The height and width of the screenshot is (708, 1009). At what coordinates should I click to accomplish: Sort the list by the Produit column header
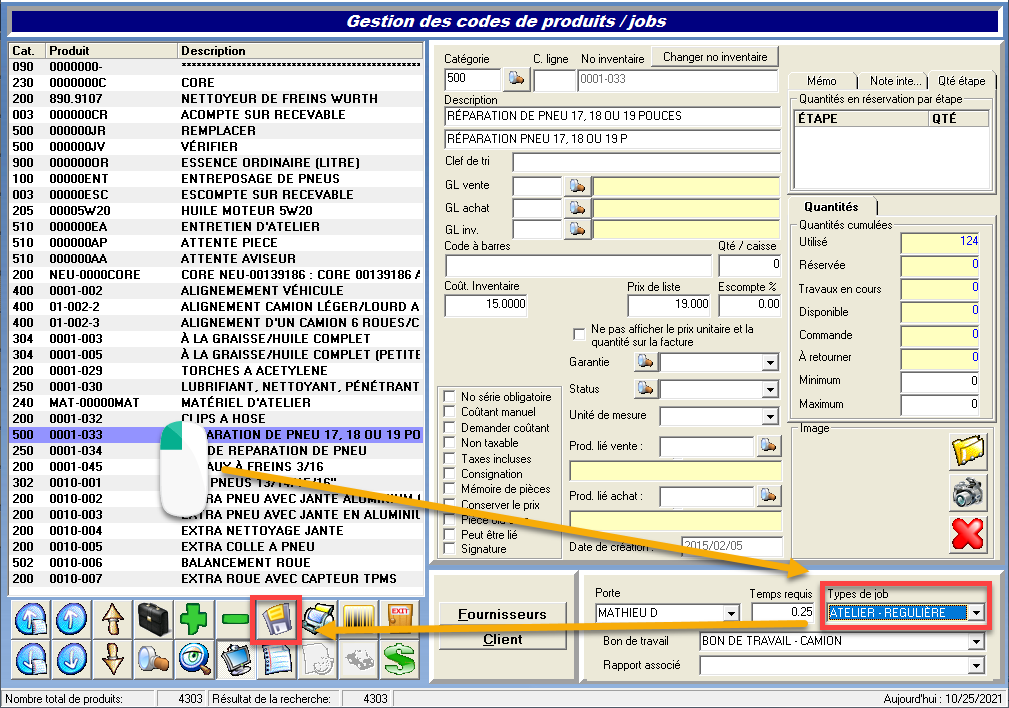112,51
